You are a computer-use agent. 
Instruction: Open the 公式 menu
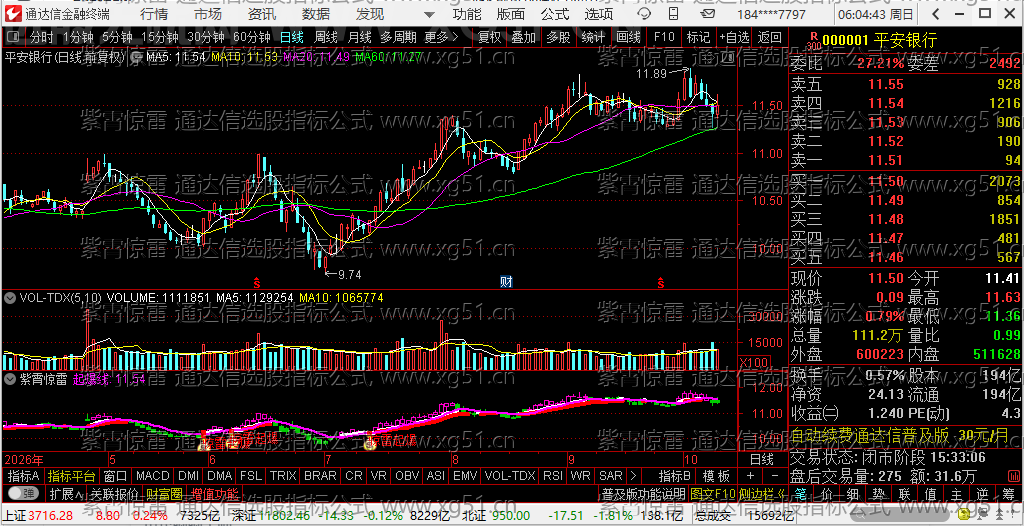[555, 14]
